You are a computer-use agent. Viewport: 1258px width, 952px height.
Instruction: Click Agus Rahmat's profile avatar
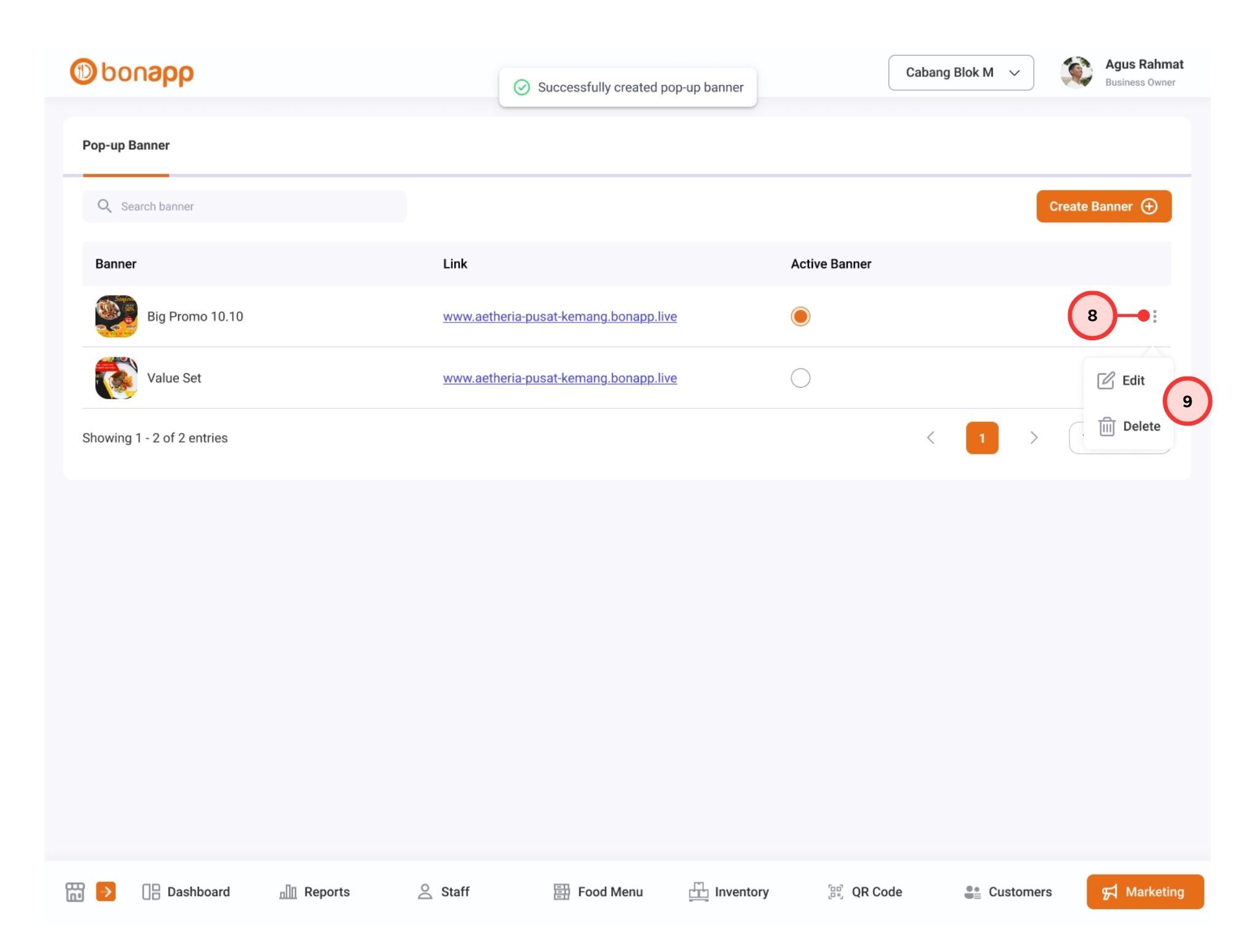click(1076, 72)
